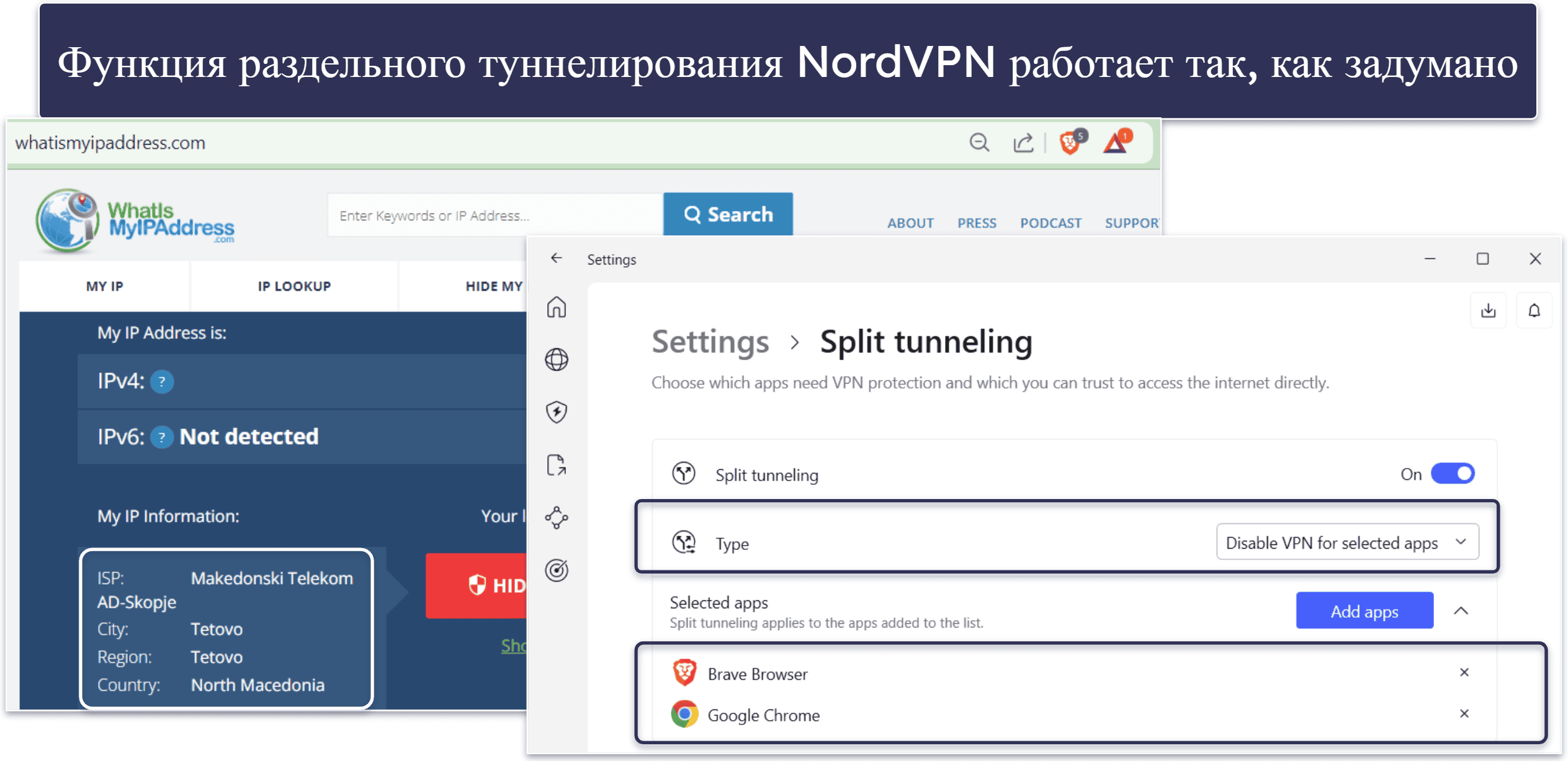This screenshot has width=1568, height=761.
Task: Click the North Macedonia country value
Action: coord(258,685)
